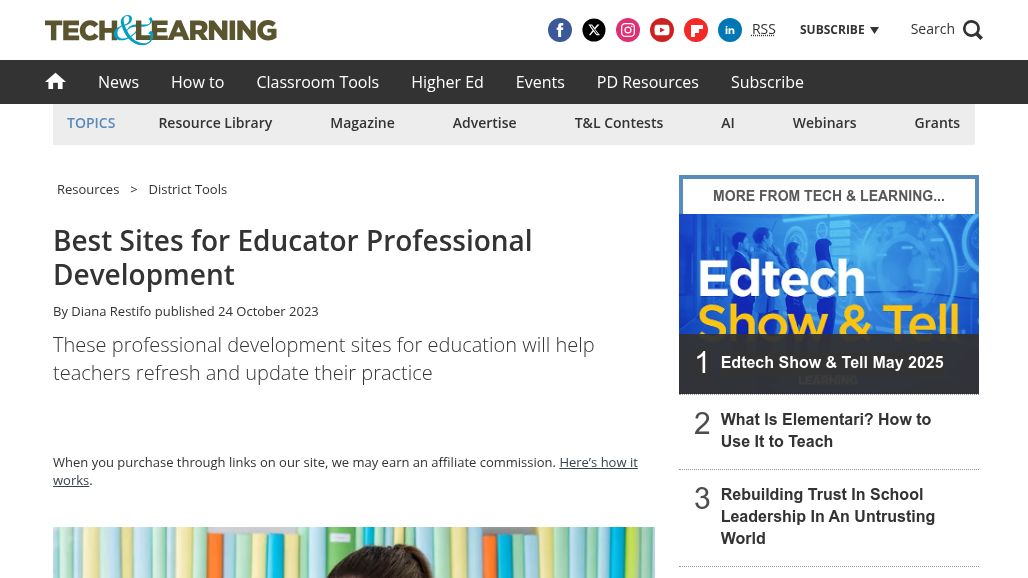Open Classroom Tools in the nav bar

tap(317, 82)
